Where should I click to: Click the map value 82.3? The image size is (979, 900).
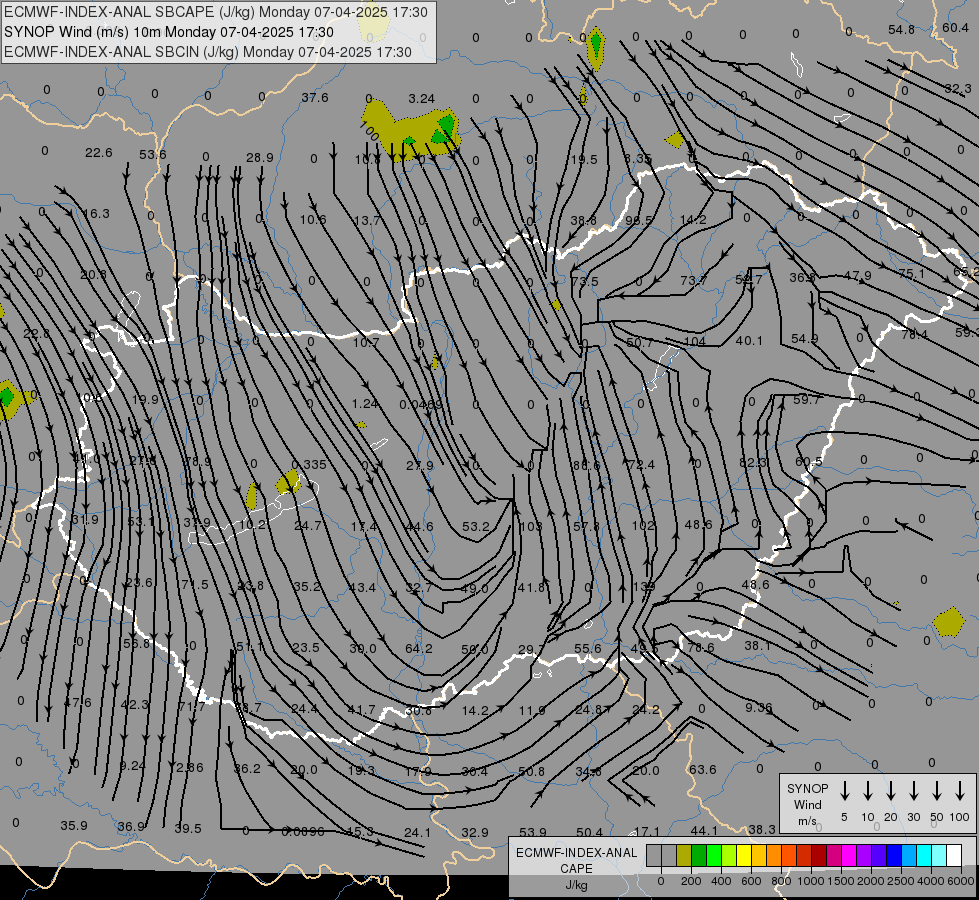pos(752,463)
